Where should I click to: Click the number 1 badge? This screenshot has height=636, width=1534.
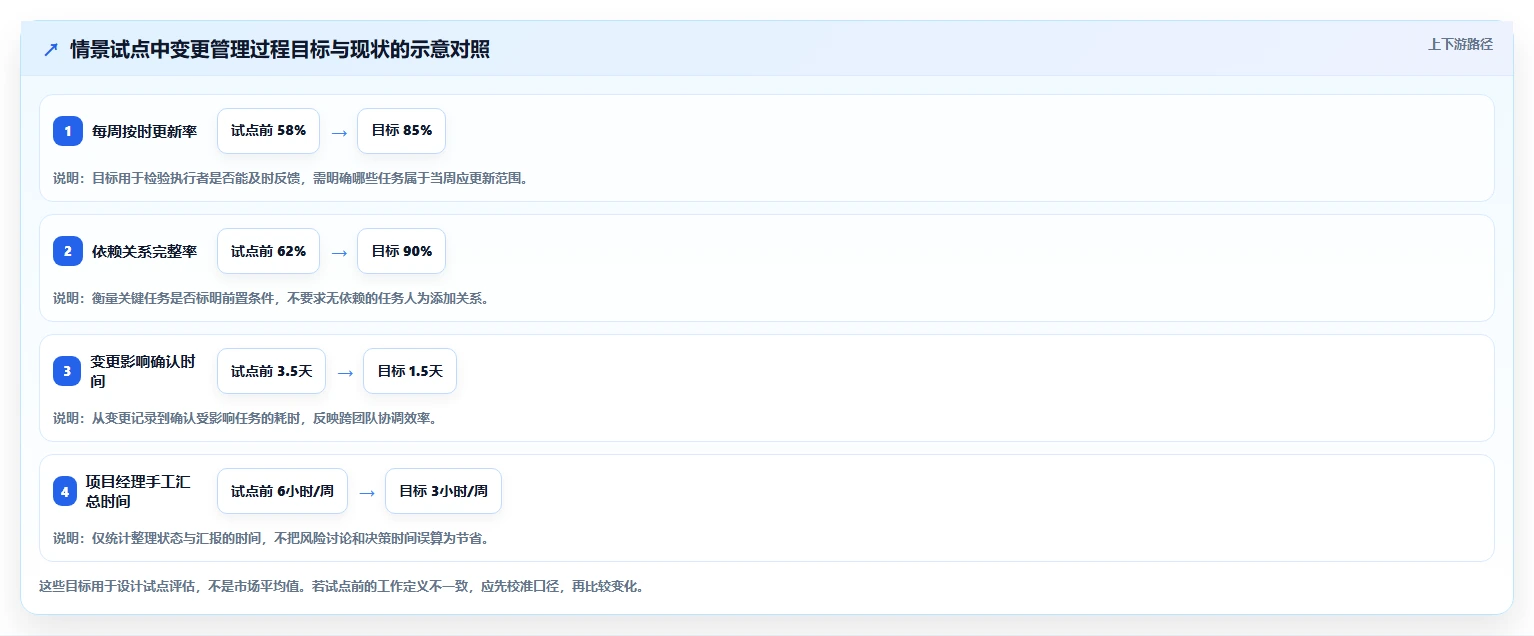coord(68,131)
